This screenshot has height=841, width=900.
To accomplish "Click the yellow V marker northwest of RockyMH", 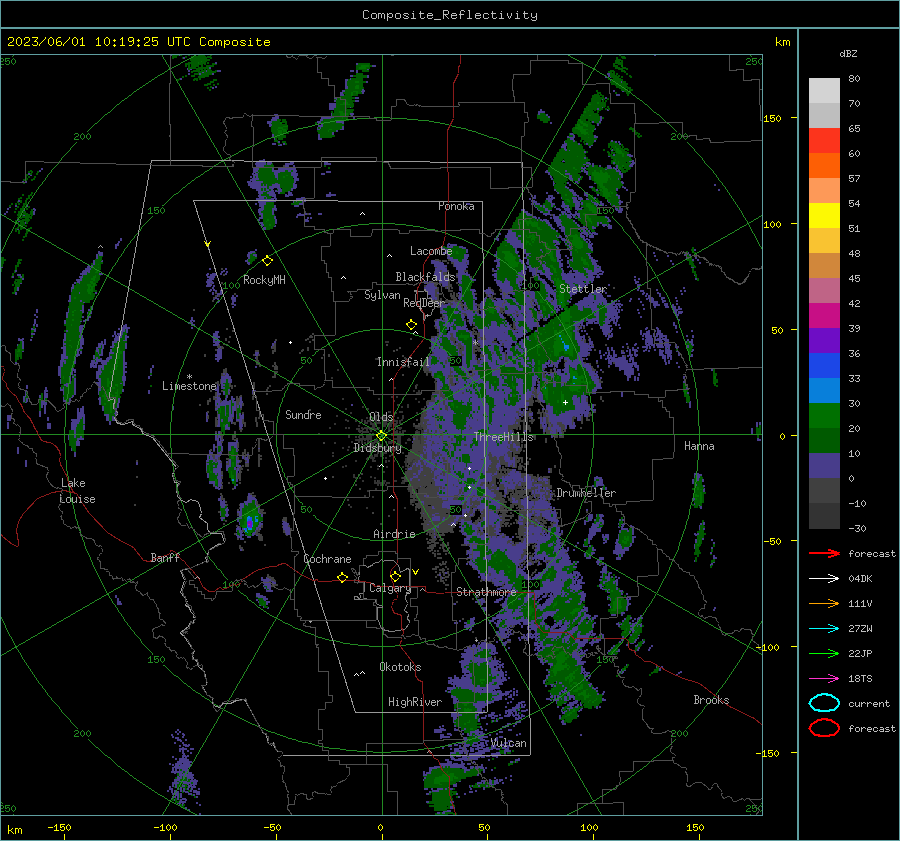I will (208, 244).
